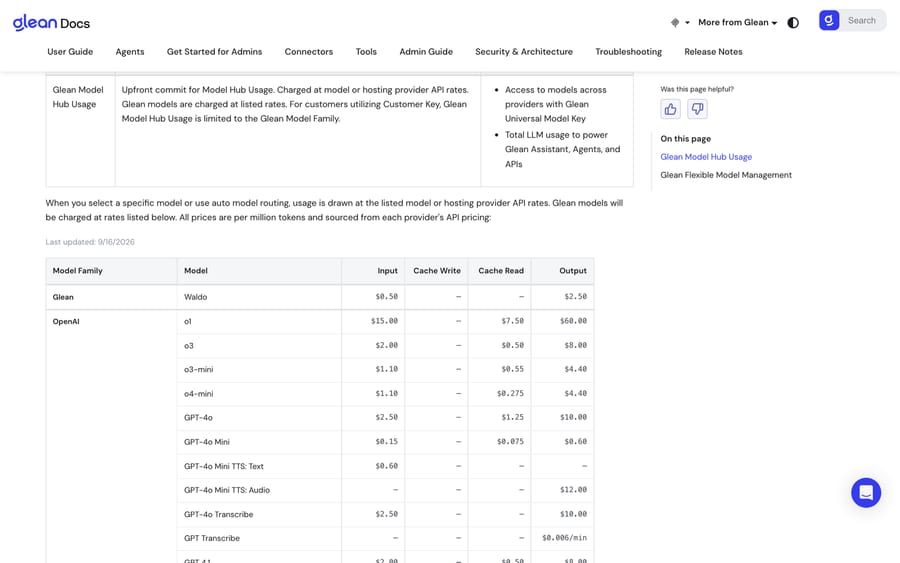Select the Cache Write column header
The image size is (900, 563).
[x=437, y=271]
